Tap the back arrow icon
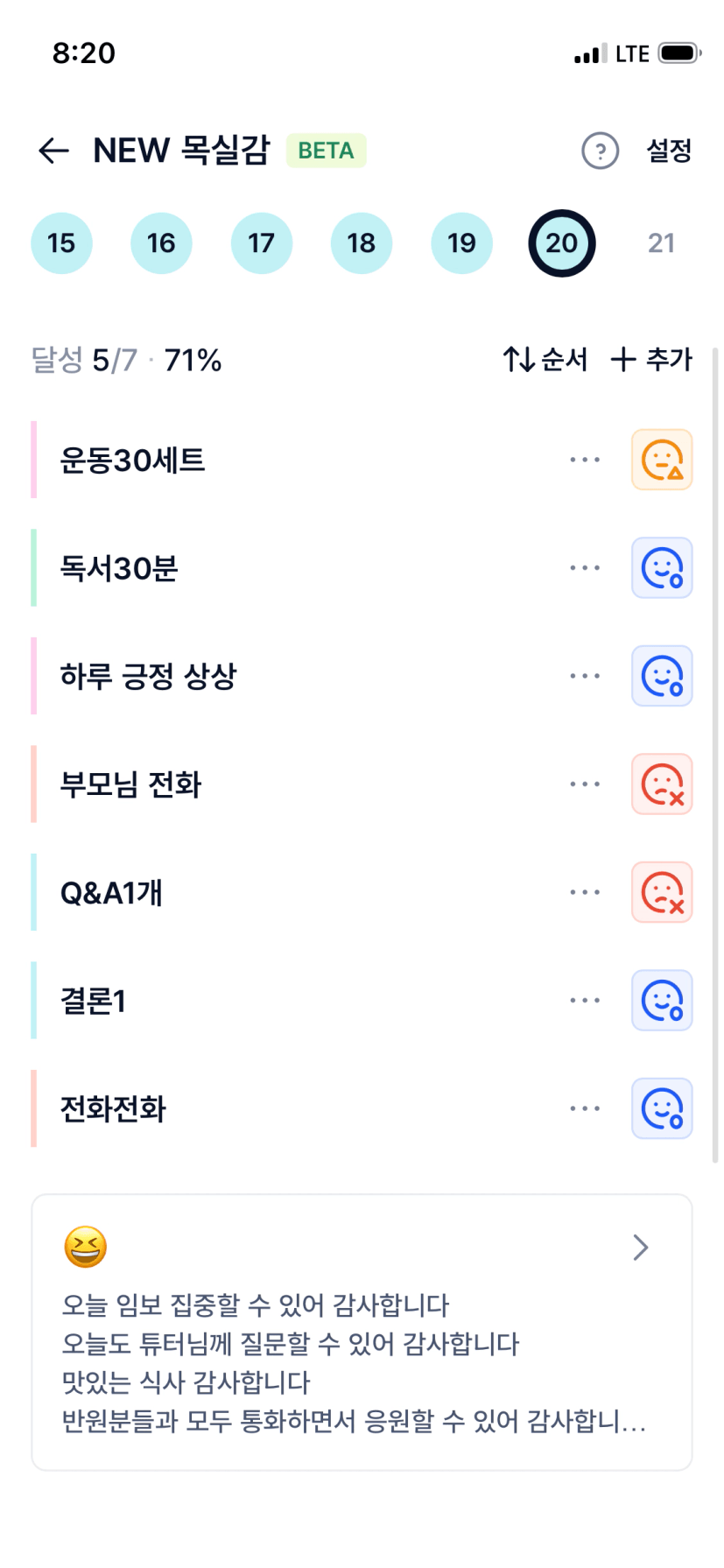The image size is (724, 1568). (x=53, y=151)
